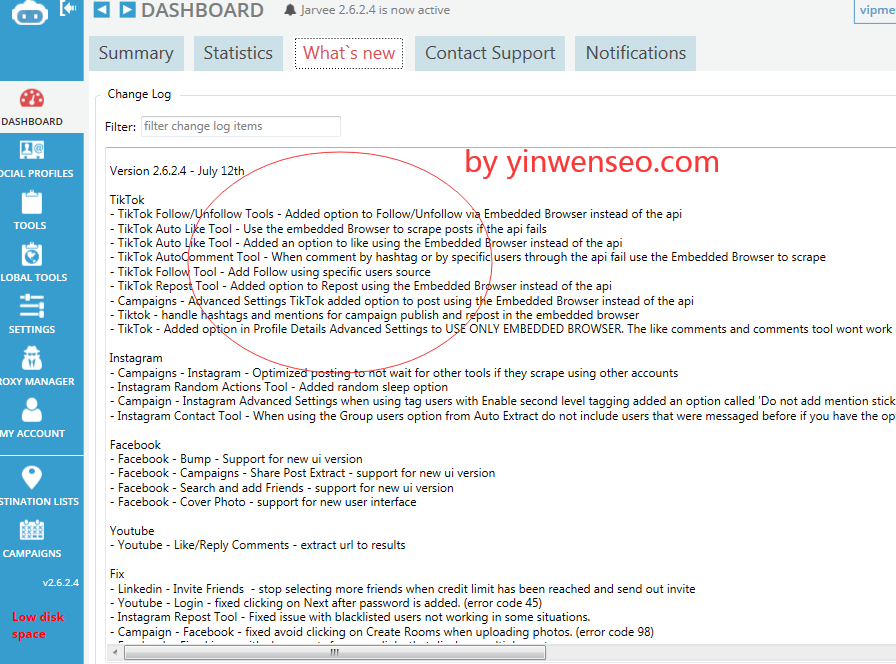Click the 'Instagram Random Actions Tool' line

coord(279,387)
